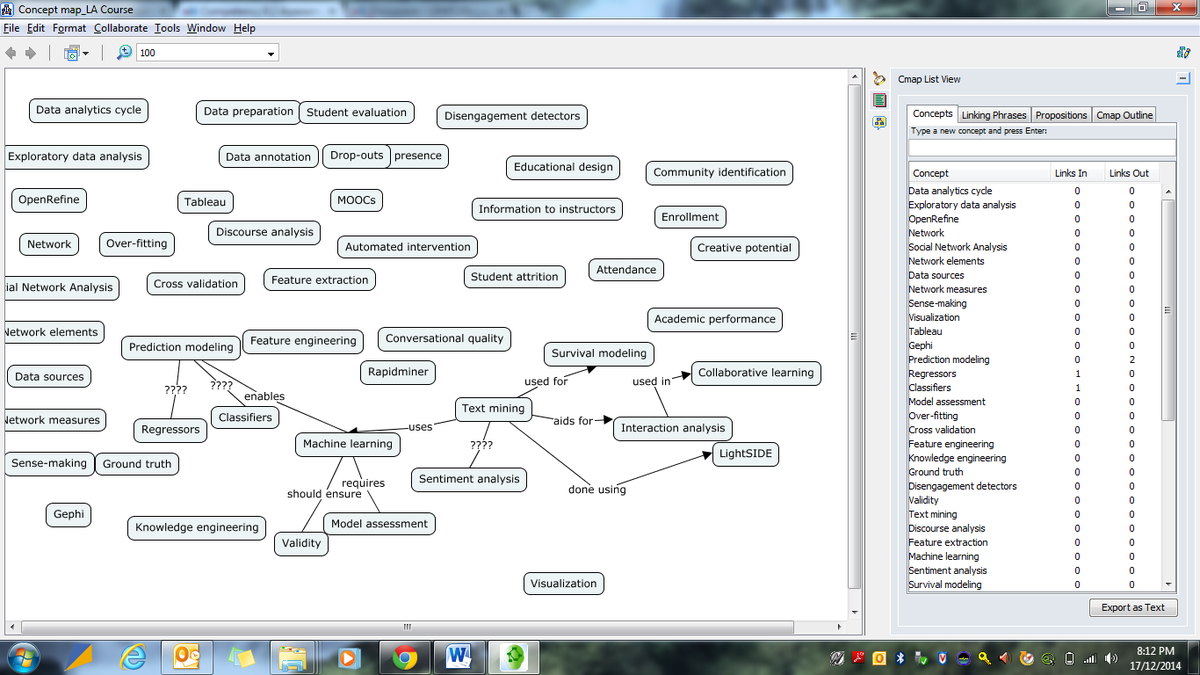Open Outlook from taskbar
This screenshot has width=1200, height=675.
tap(187, 657)
